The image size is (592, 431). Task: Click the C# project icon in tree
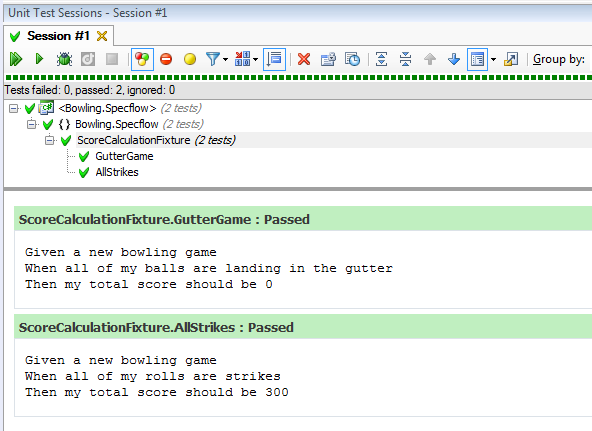coord(46,108)
